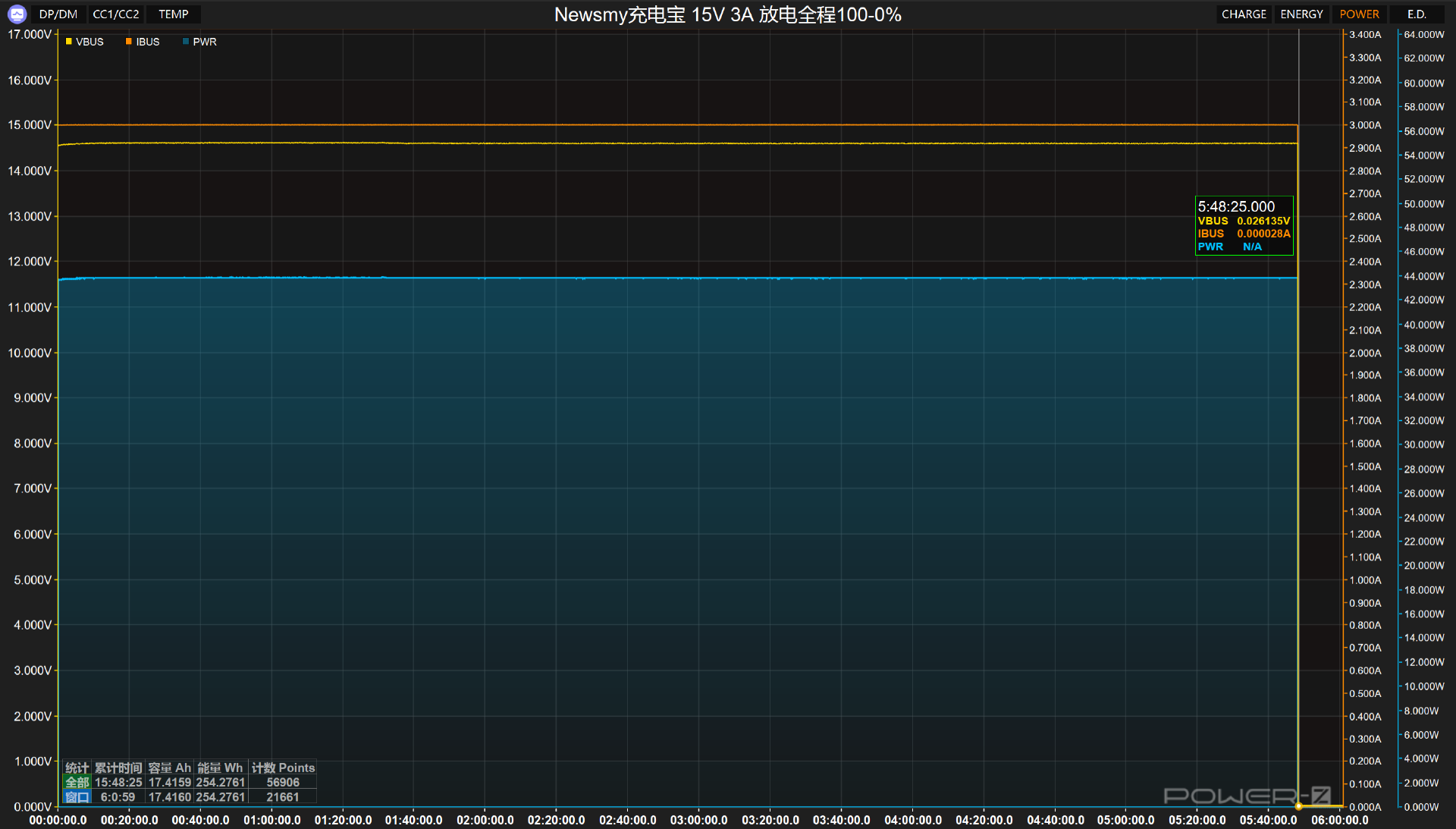Click the 56906 points count cell
Screen dimensions: 1456x829
283,782
